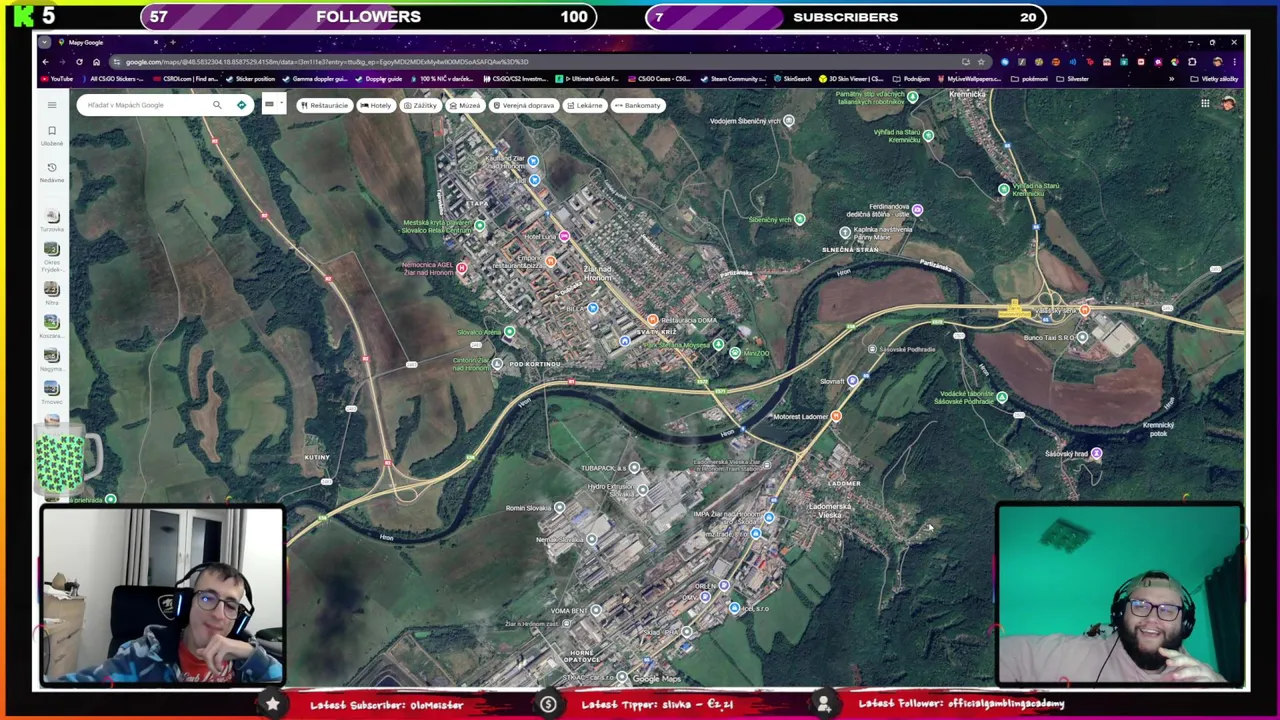
Task: Filter map by Zážitky
Action: click(420, 105)
